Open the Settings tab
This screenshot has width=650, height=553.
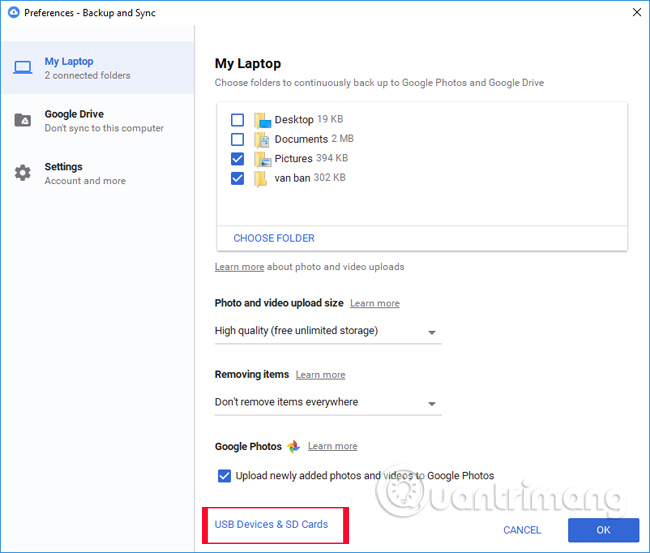[98, 173]
